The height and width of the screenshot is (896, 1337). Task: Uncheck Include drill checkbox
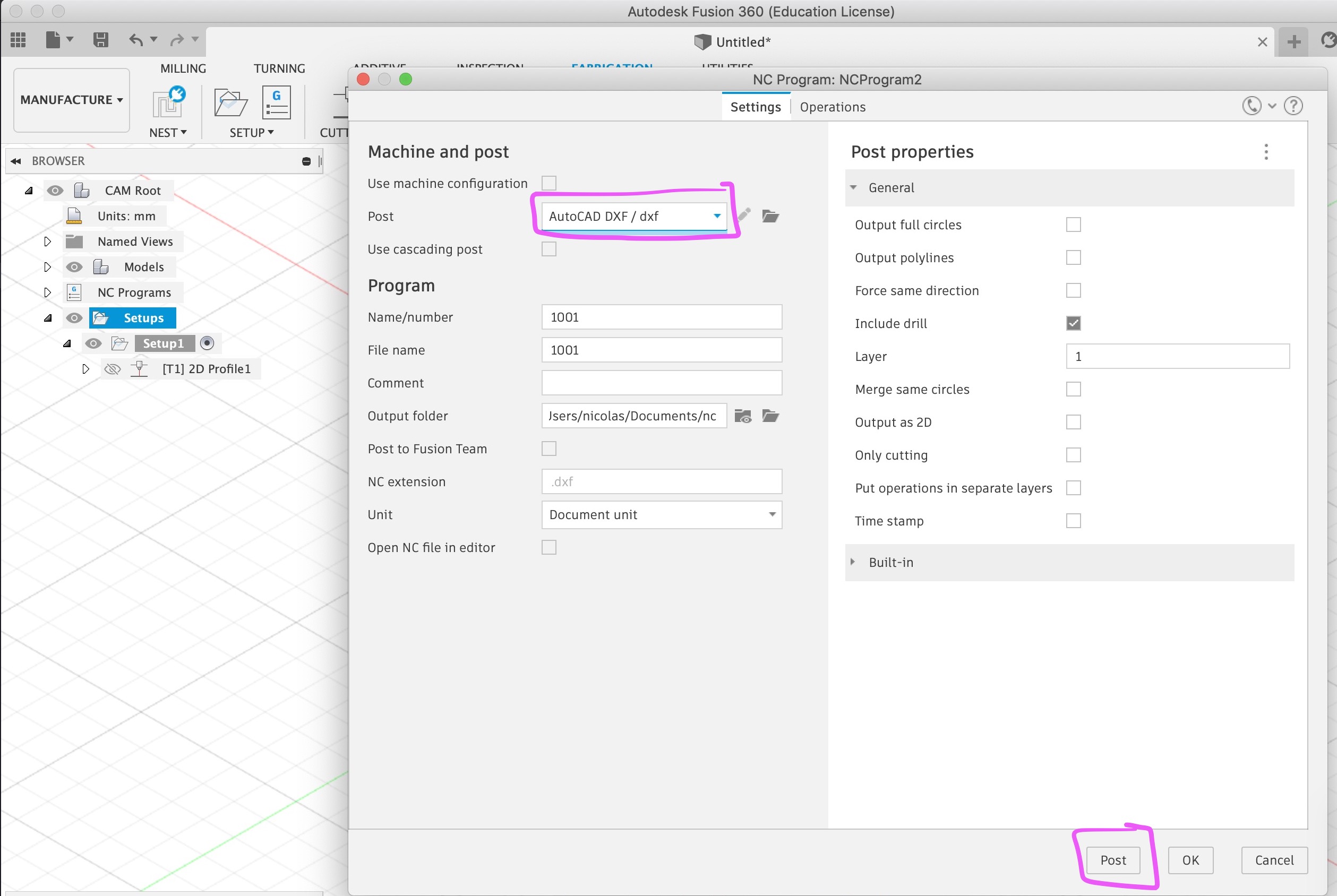1074,323
